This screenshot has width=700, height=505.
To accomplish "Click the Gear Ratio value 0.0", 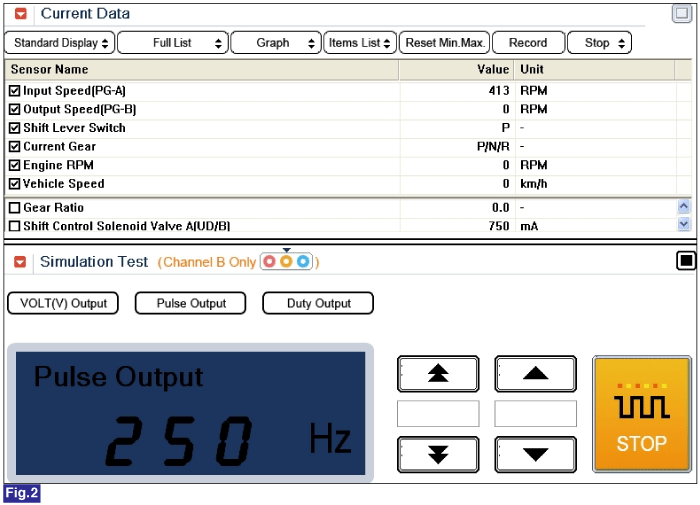I will click(x=500, y=208).
